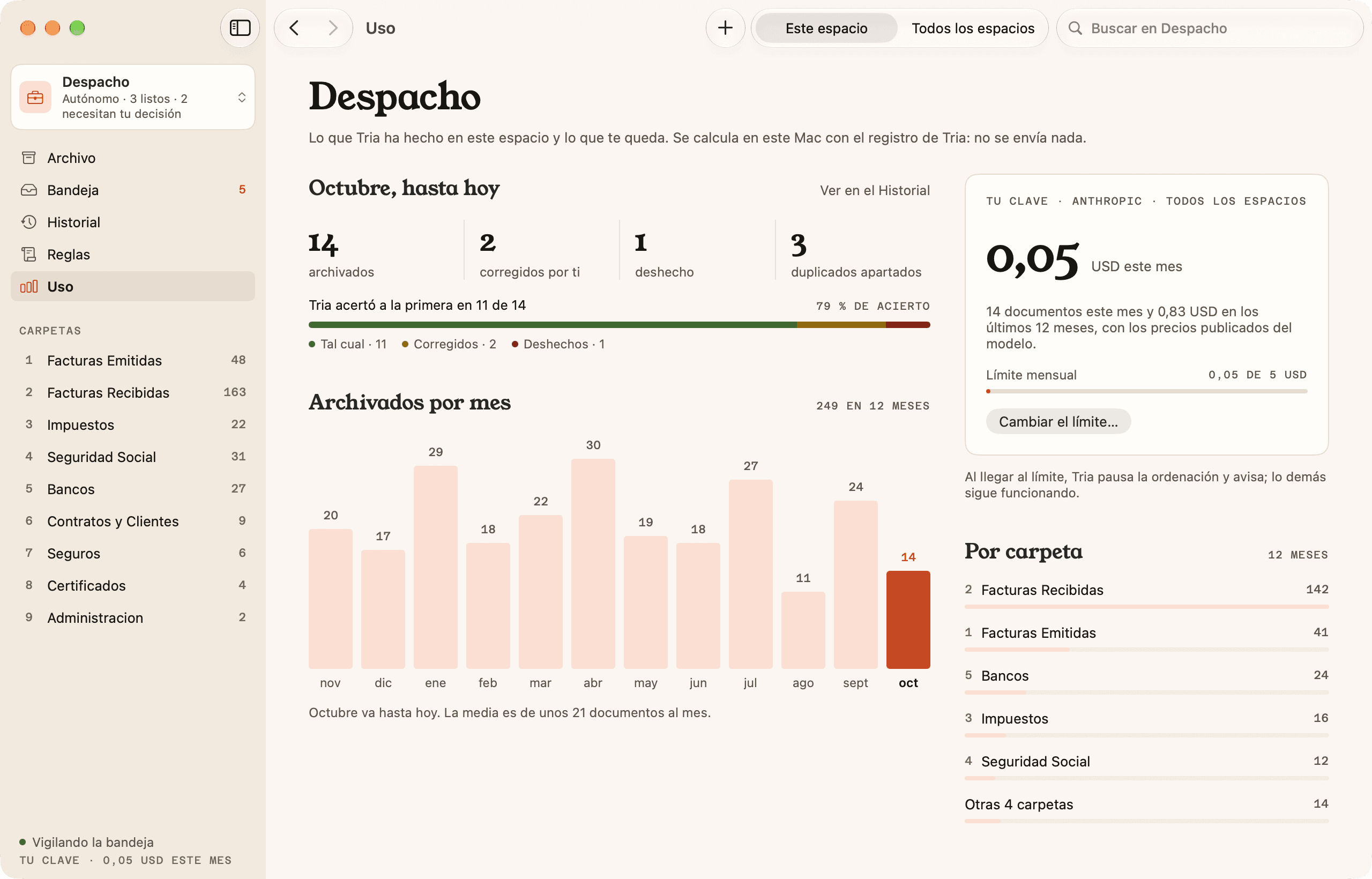This screenshot has width=1372, height=879.
Task: Click the Deshechos · 1 legend entry
Action: (558, 344)
